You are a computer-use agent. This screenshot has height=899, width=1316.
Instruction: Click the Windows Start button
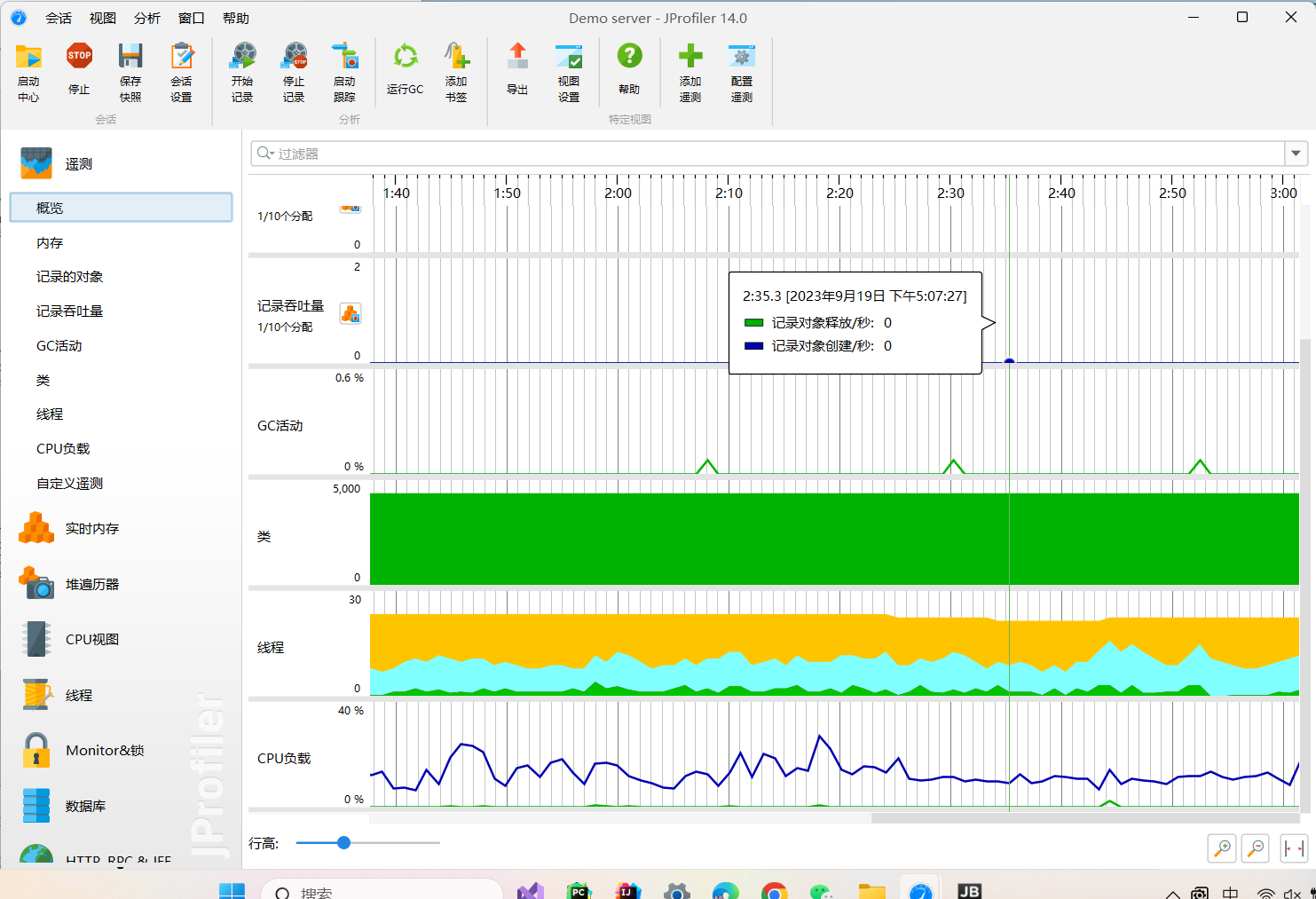(232, 891)
